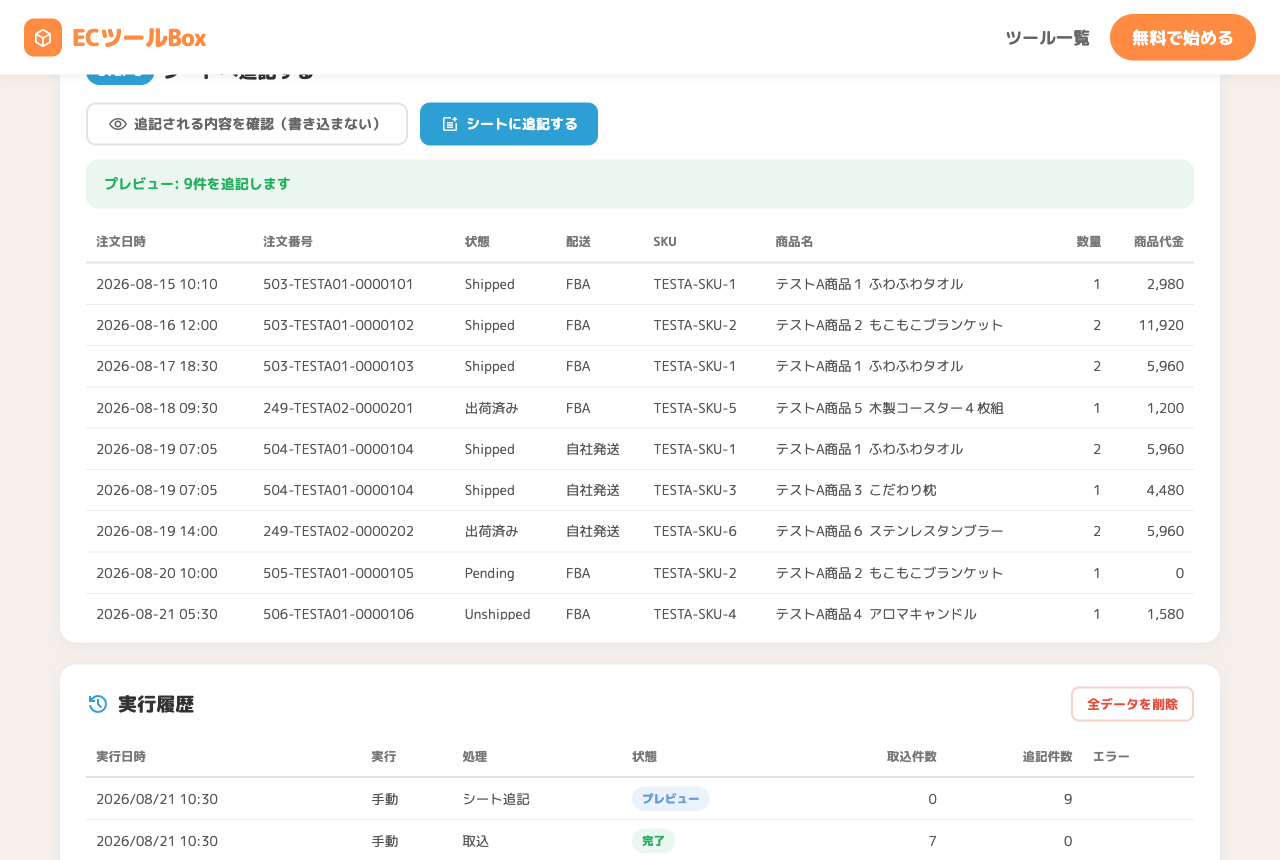The height and width of the screenshot is (860, 1280).
Task: Click product テストA商品５ 木製コースター４枚組
Action: (x=890, y=408)
